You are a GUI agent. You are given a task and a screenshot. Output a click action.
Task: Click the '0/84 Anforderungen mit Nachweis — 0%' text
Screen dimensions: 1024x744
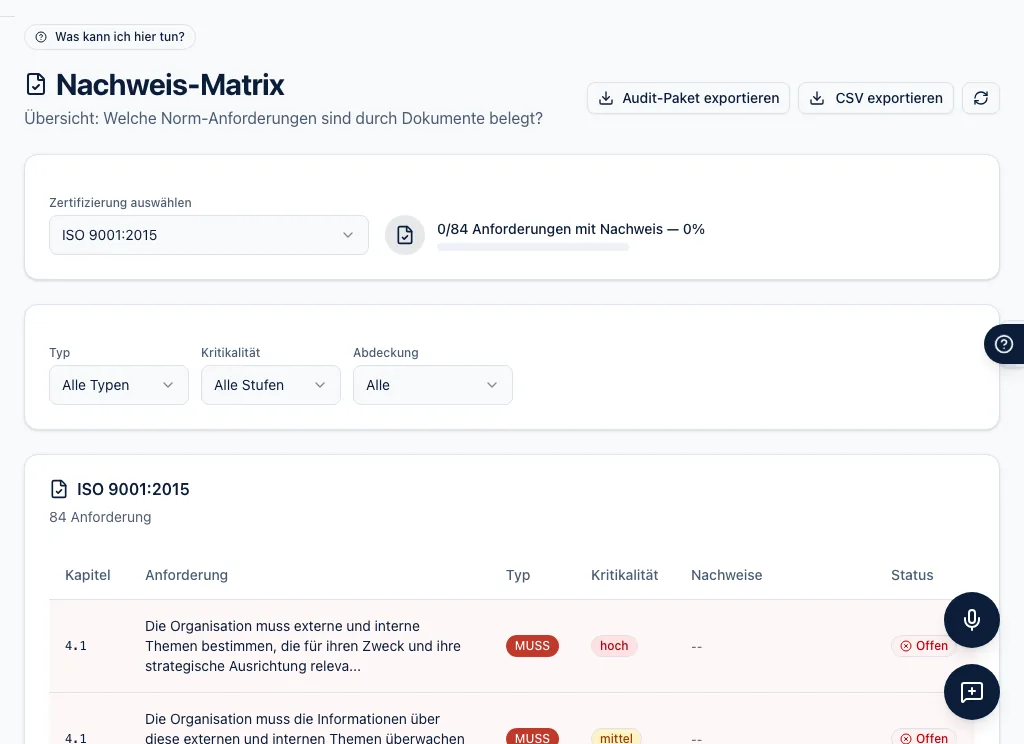[571, 229]
